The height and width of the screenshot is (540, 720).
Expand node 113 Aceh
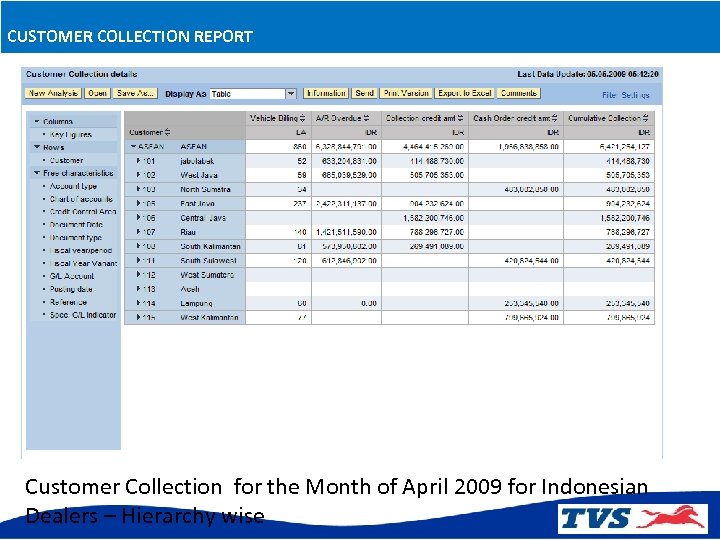(x=138, y=289)
